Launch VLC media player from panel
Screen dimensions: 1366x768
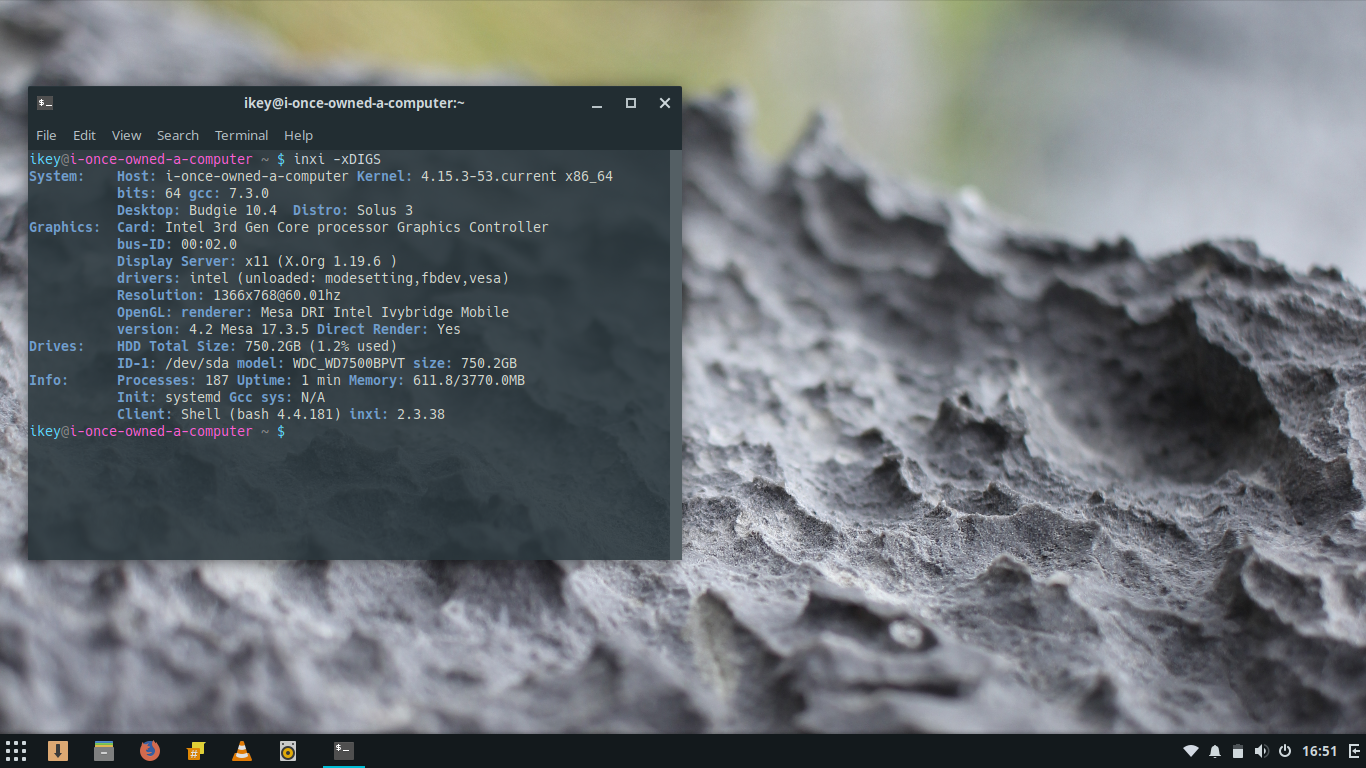pyautogui.click(x=242, y=751)
